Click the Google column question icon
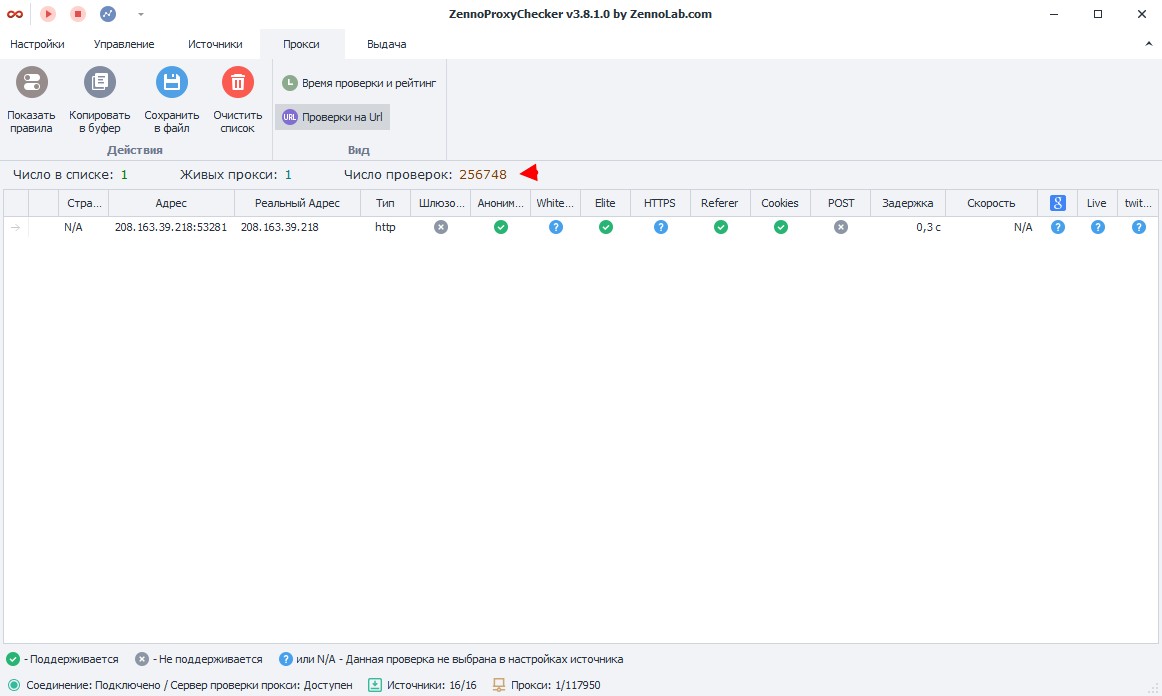This screenshot has width=1162, height=696. coord(1058,228)
